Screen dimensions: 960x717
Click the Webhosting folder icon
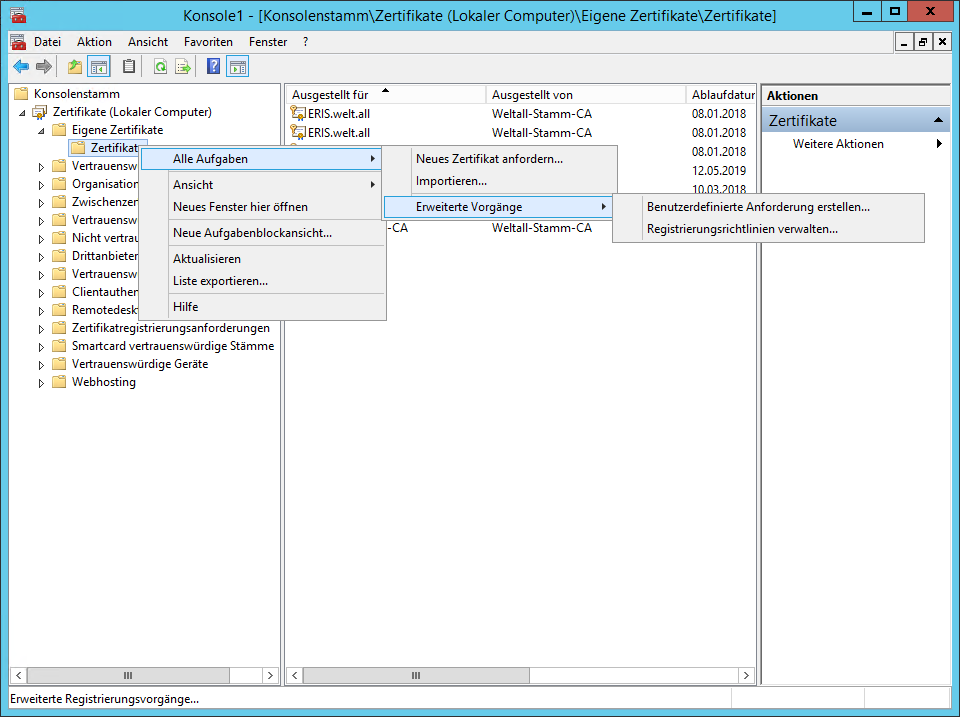click(x=59, y=382)
